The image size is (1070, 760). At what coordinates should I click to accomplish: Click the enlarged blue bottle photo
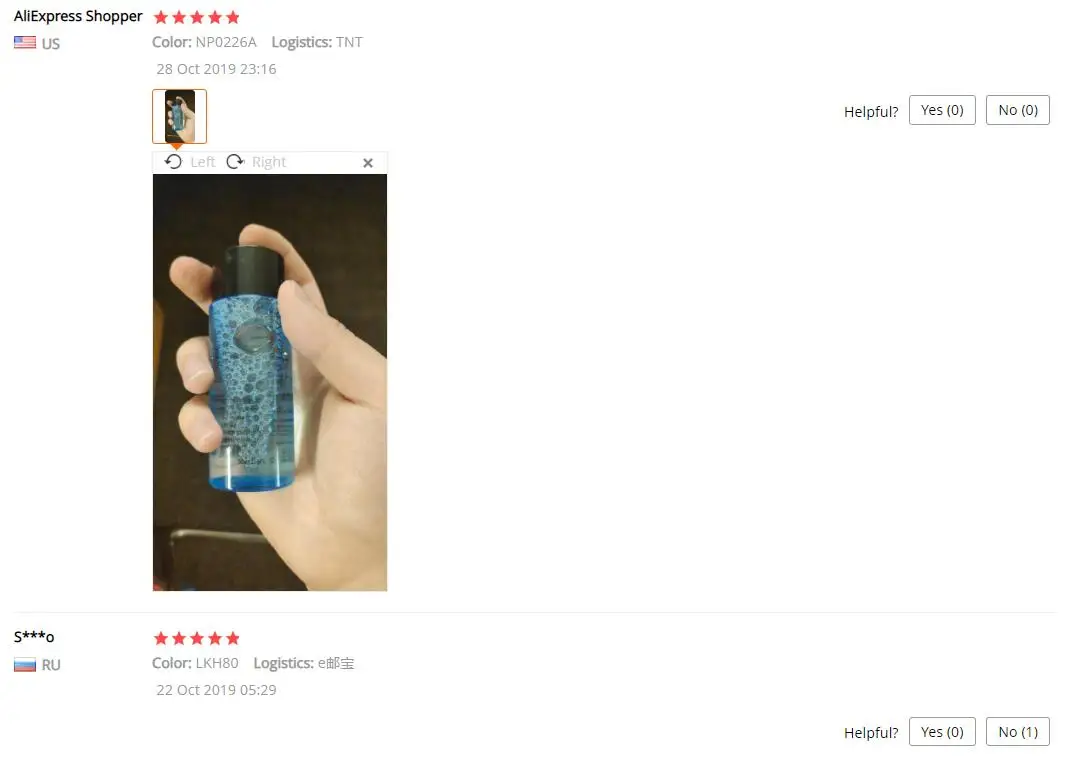(270, 382)
